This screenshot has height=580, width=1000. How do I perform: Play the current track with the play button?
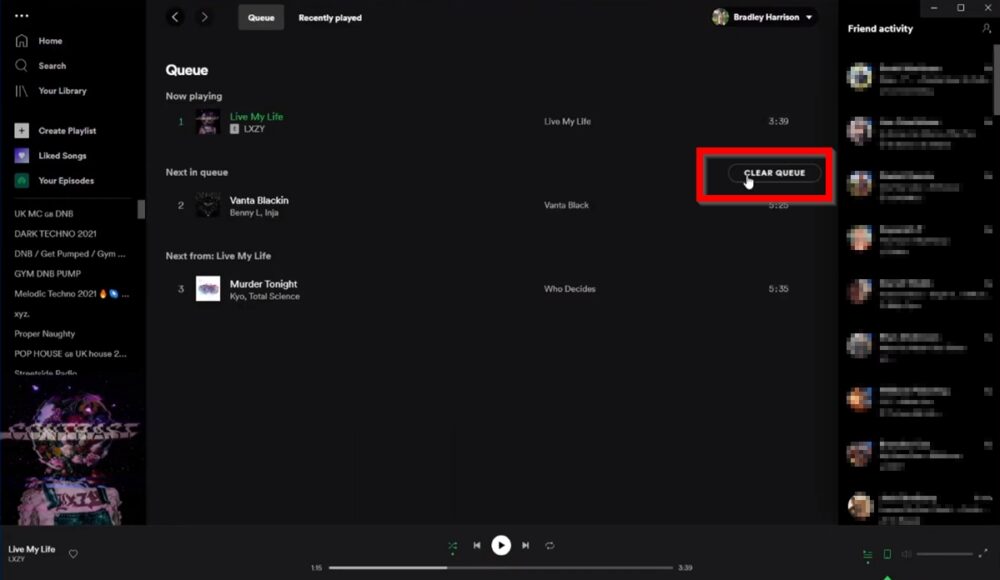click(x=501, y=545)
